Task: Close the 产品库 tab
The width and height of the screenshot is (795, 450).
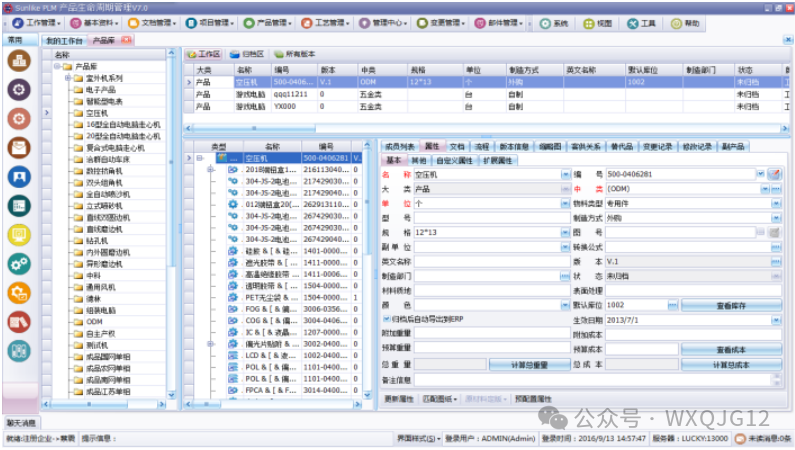Action: [126, 40]
